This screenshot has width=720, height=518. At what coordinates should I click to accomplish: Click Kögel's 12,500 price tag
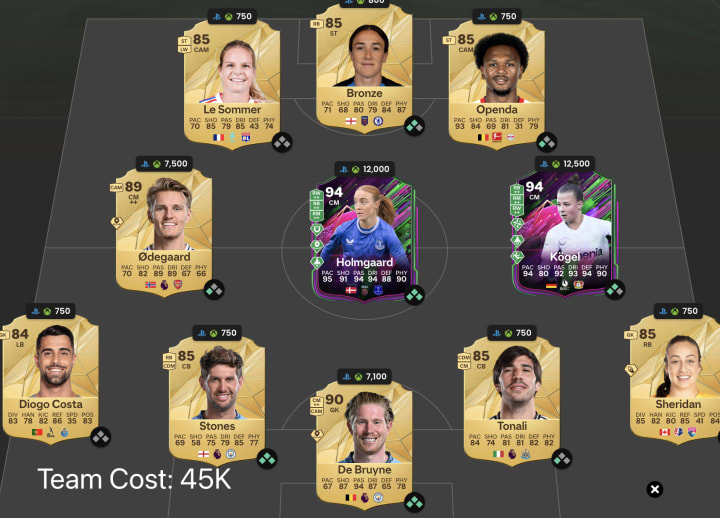tap(565, 163)
